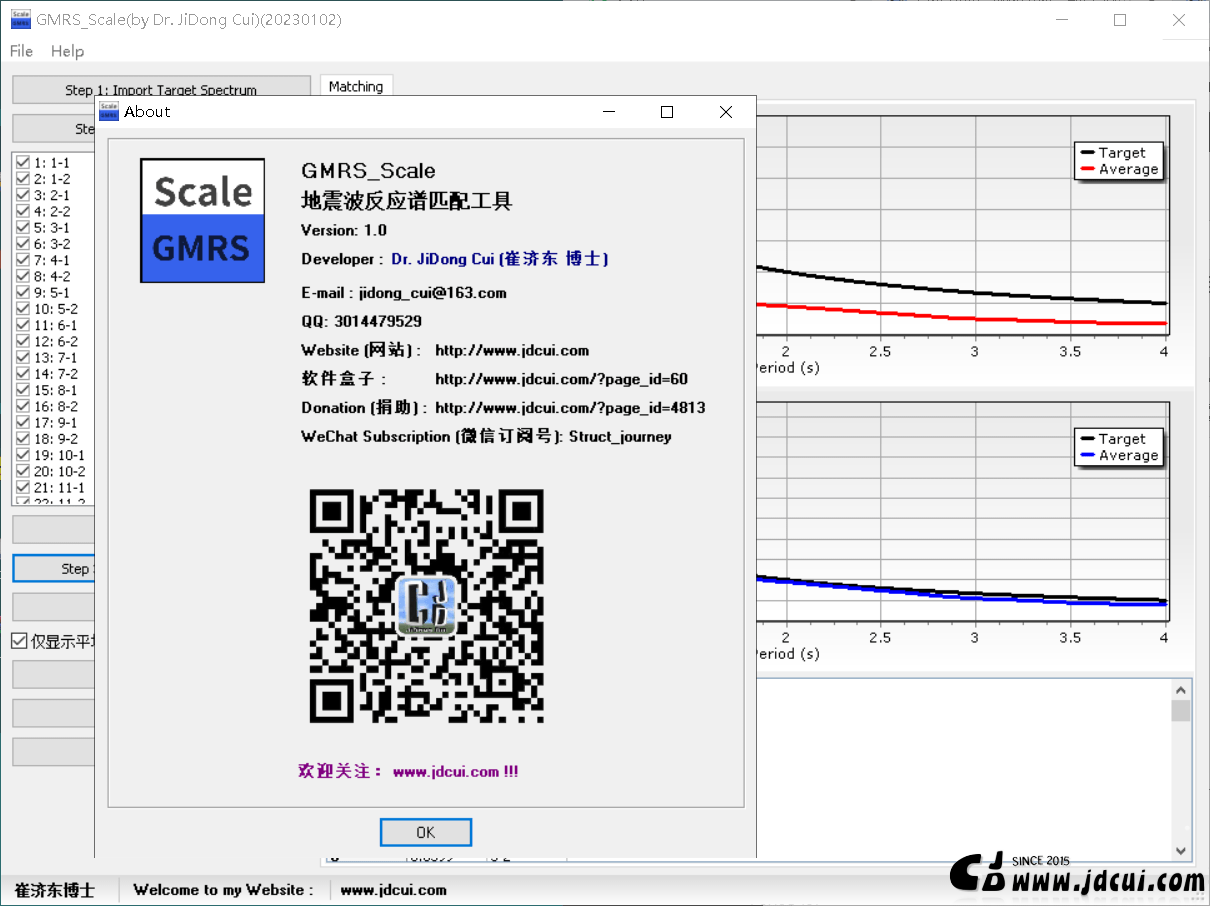The image size is (1210, 906).
Task: Select list row 17: 9-1
Action: [56, 423]
